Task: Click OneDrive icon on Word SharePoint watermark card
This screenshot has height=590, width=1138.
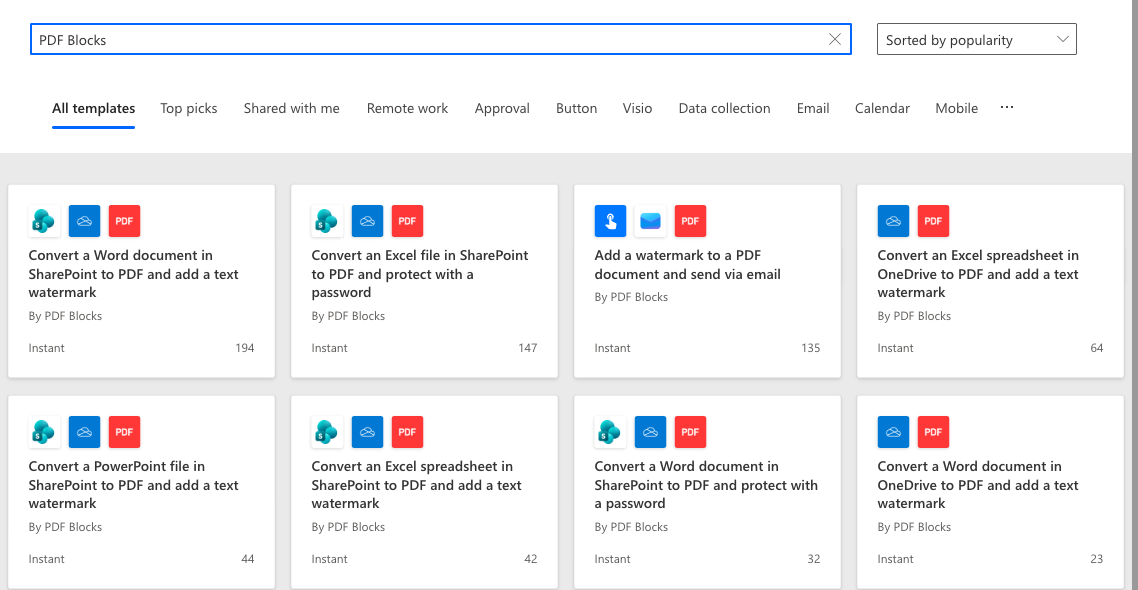Action: (84, 221)
